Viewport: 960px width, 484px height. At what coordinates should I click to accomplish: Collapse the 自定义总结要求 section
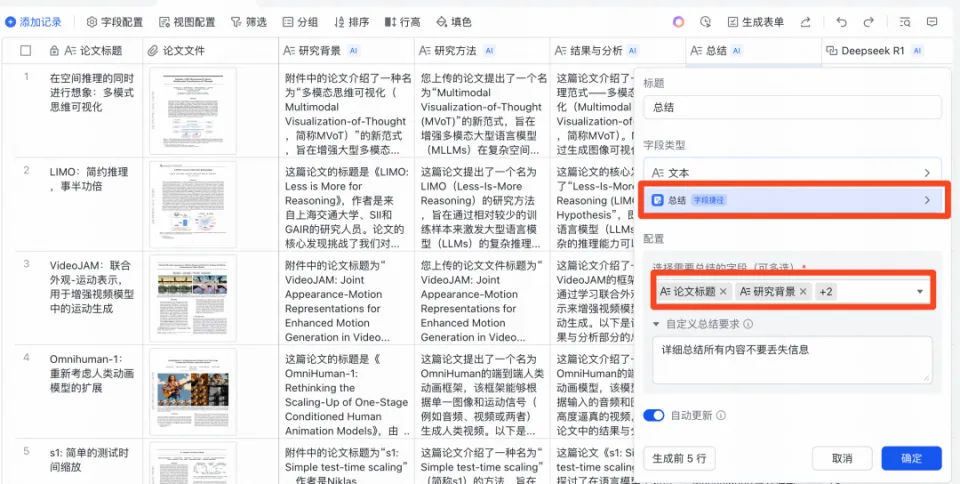coord(656,324)
